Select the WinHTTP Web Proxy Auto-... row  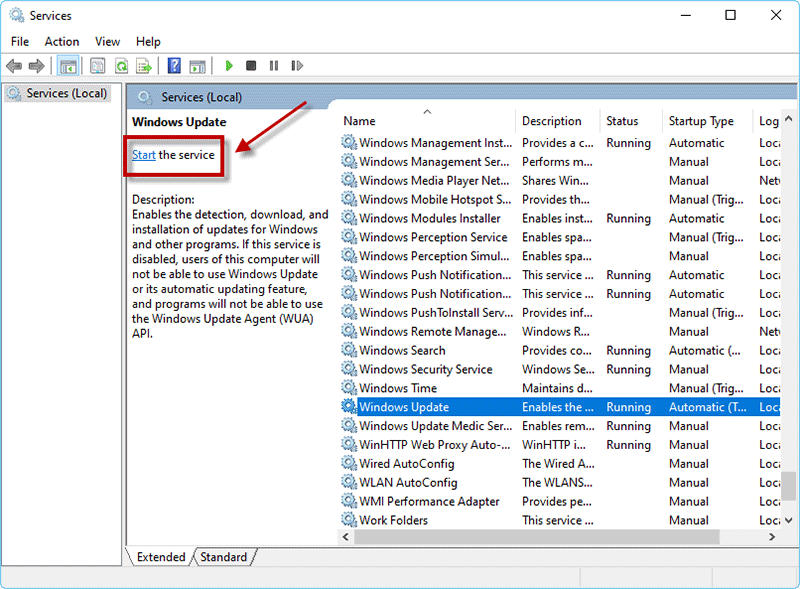tap(560, 445)
